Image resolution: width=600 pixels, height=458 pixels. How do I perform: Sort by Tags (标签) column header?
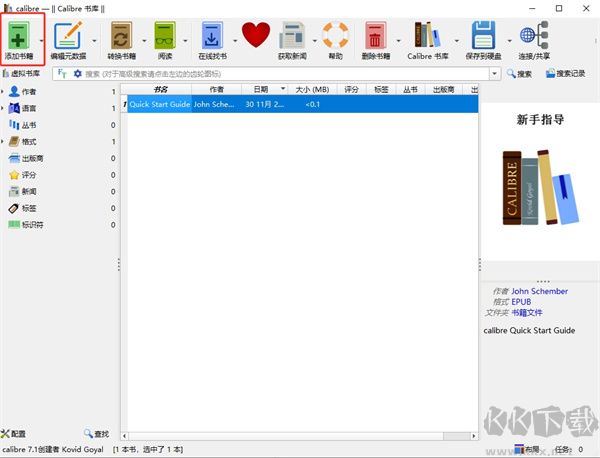381,89
